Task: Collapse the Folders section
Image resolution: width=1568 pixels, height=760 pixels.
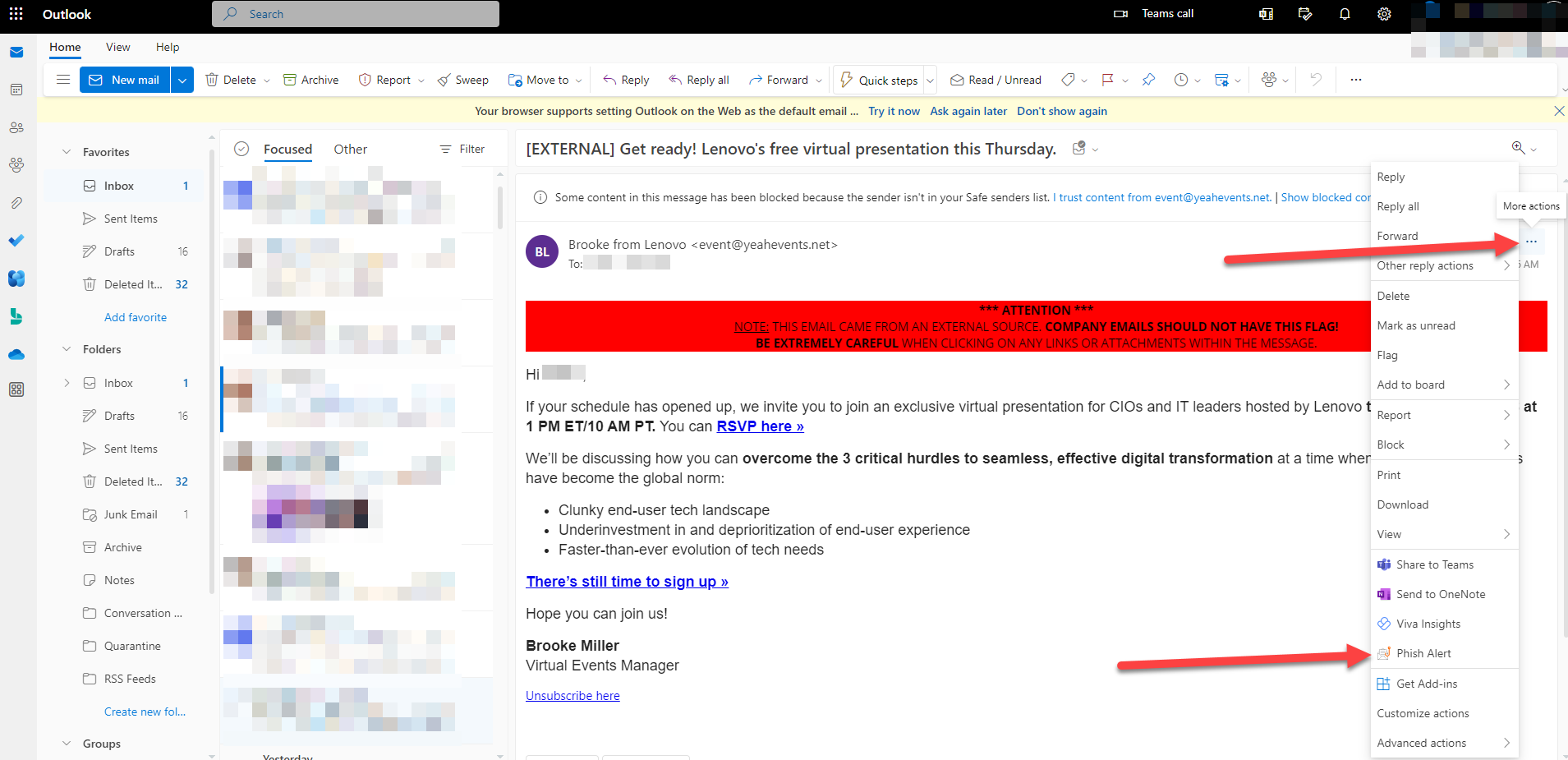Action: pyautogui.click(x=67, y=349)
